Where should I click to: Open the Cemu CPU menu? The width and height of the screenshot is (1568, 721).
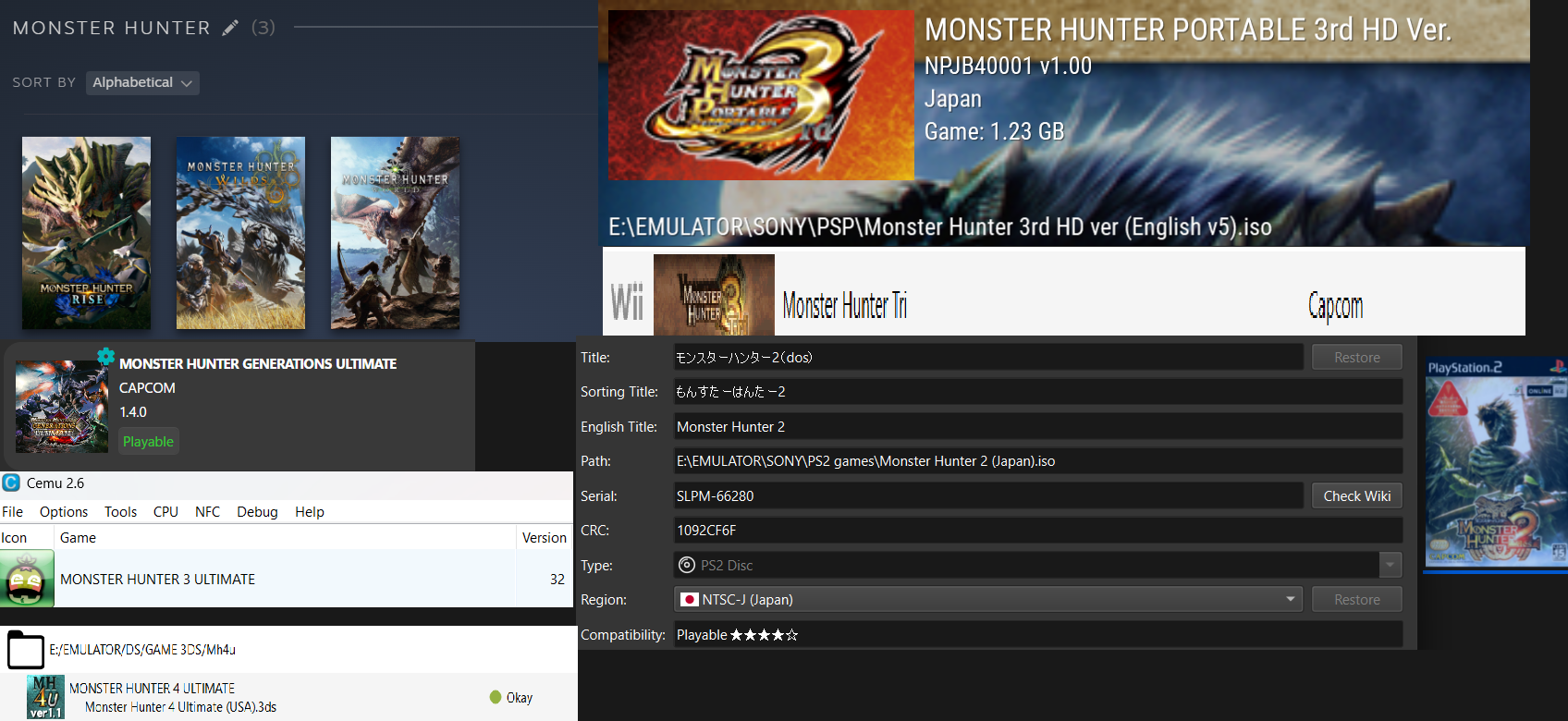[165, 512]
